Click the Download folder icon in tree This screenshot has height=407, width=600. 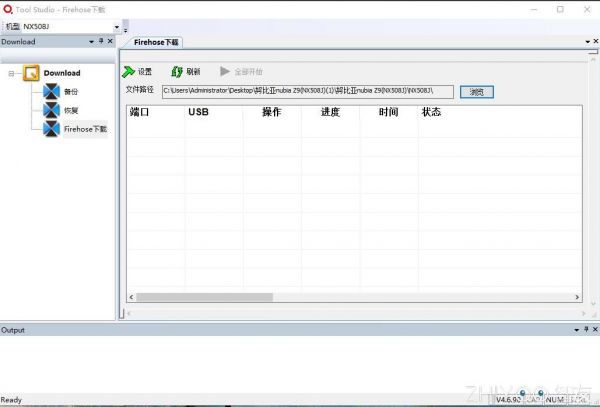coord(31,73)
